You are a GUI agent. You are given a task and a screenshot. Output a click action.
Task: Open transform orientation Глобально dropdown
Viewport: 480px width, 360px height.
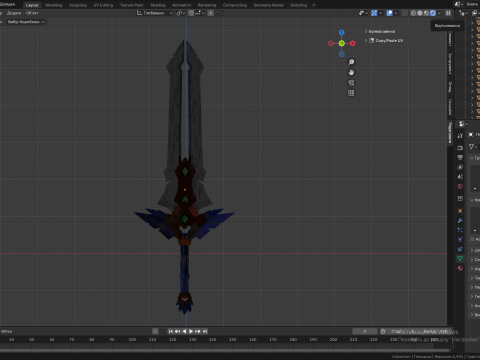coord(155,13)
